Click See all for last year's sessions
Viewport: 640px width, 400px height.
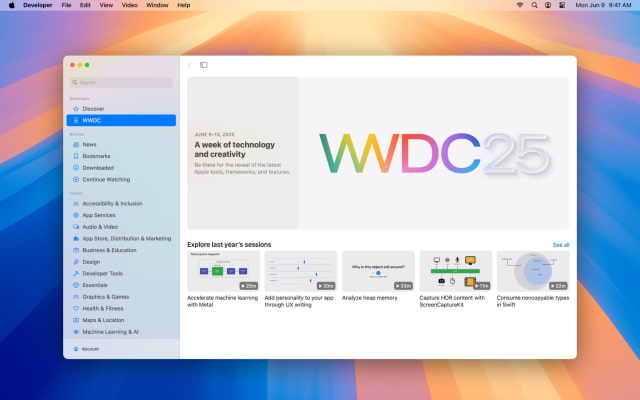click(561, 244)
